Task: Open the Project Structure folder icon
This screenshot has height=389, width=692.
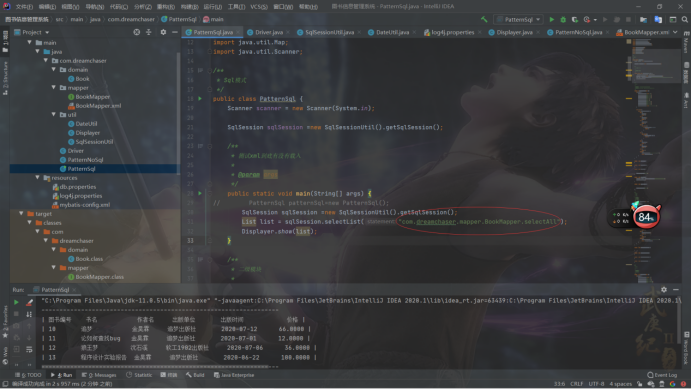Action: (643, 19)
